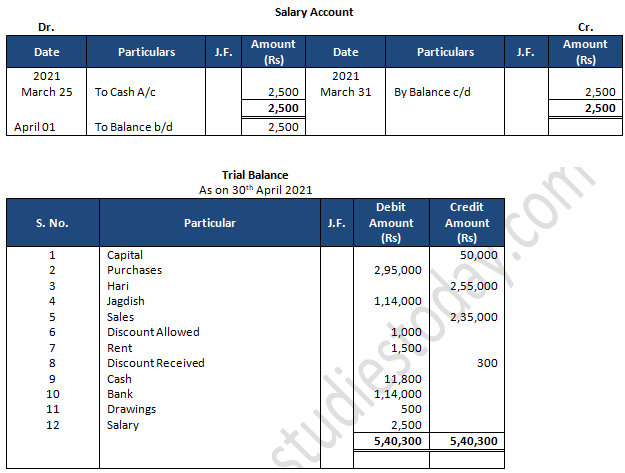
Task: Click the Purchases debit value 2,95,000
Action: [x=398, y=270]
